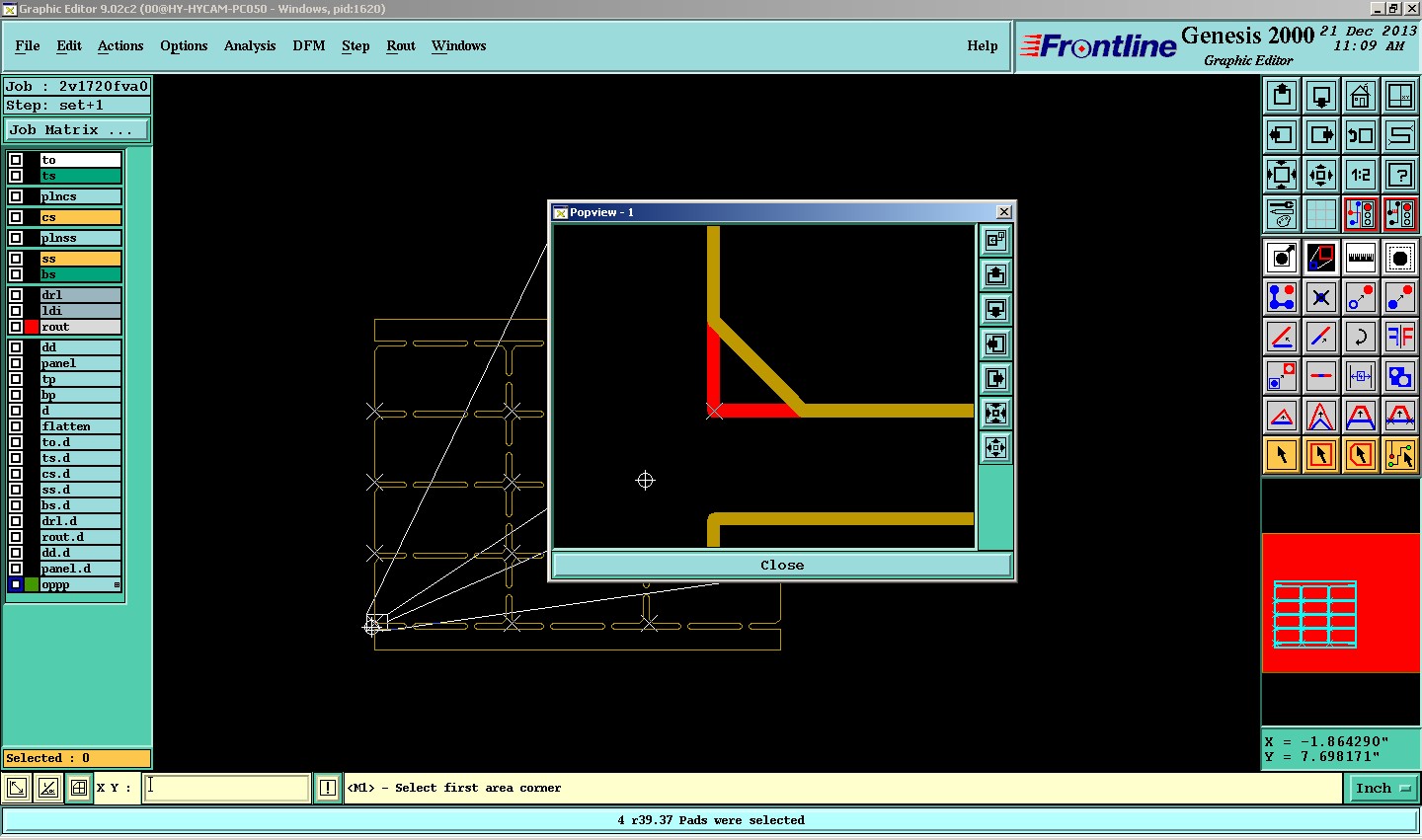Select the rectangle area selection tool
This screenshot has height=840, width=1422.
[x=1321, y=455]
